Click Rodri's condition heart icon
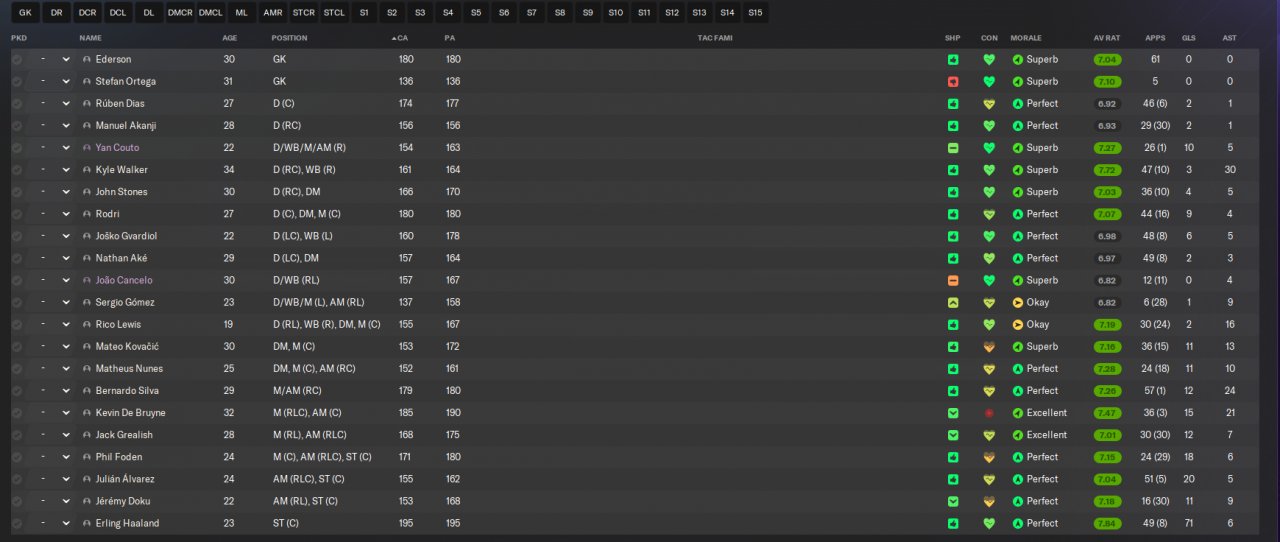 pyautogui.click(x=989, y=214)
